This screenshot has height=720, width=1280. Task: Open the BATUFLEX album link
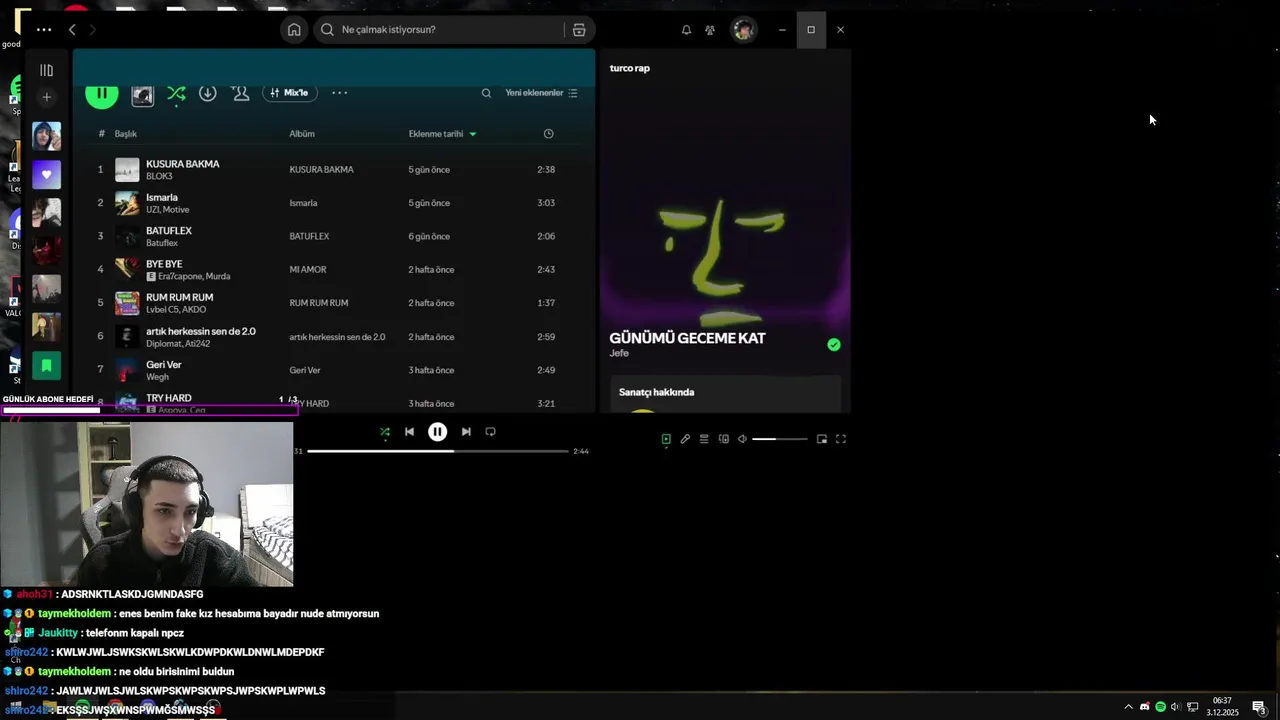(x=309, y=237)
